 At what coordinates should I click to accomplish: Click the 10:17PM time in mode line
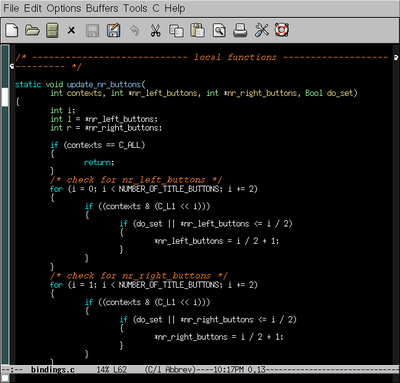click(x=228, y=369)
